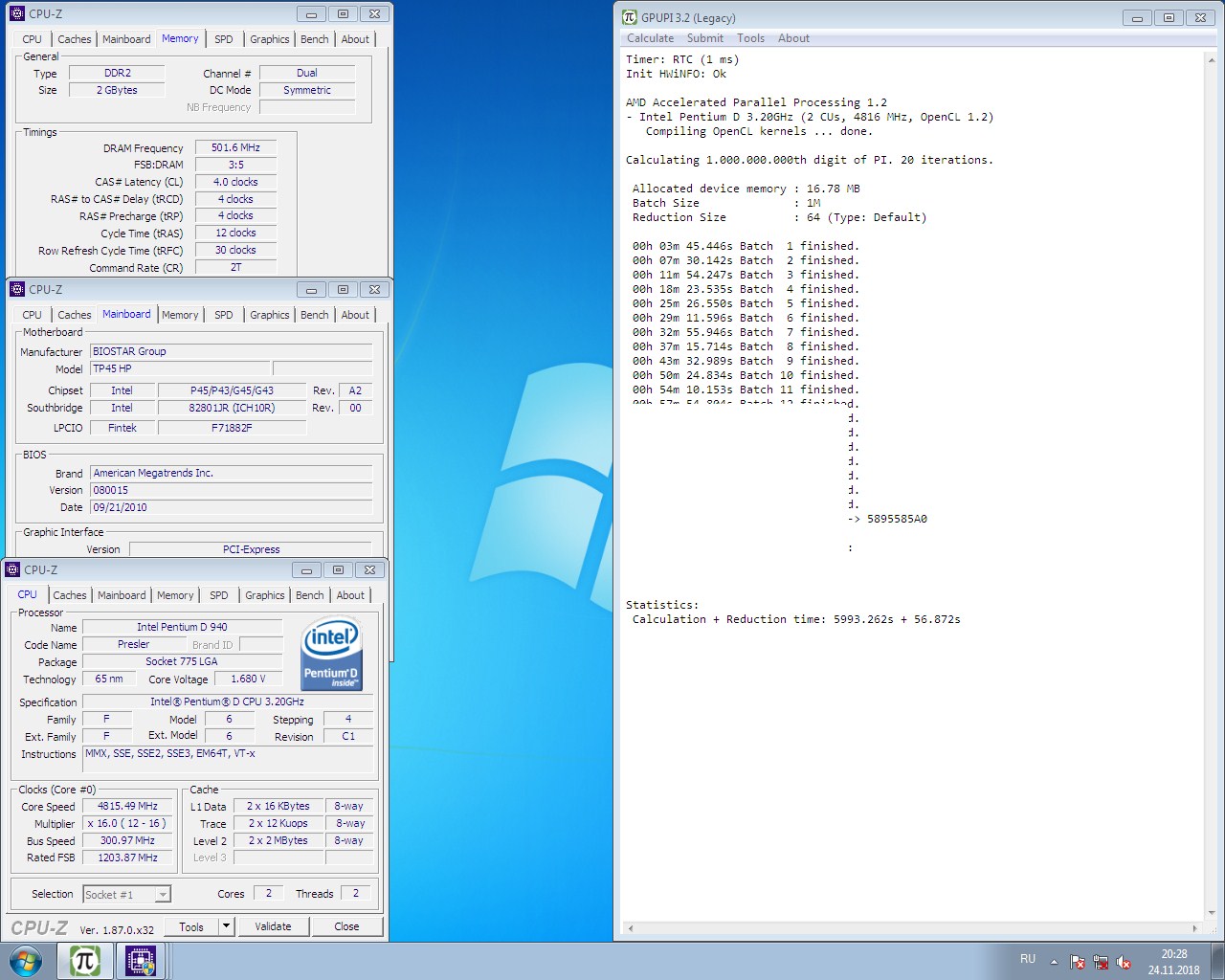Open Tools menu in GPUPI menu bar

[751, 38]
